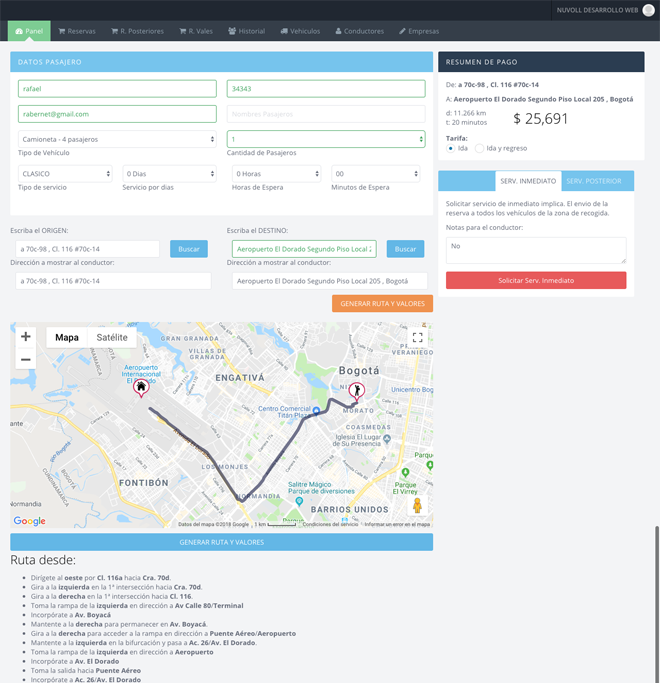Open the Panel tab
This screenshot has width=660, height=683.
(x=29, y=31)
